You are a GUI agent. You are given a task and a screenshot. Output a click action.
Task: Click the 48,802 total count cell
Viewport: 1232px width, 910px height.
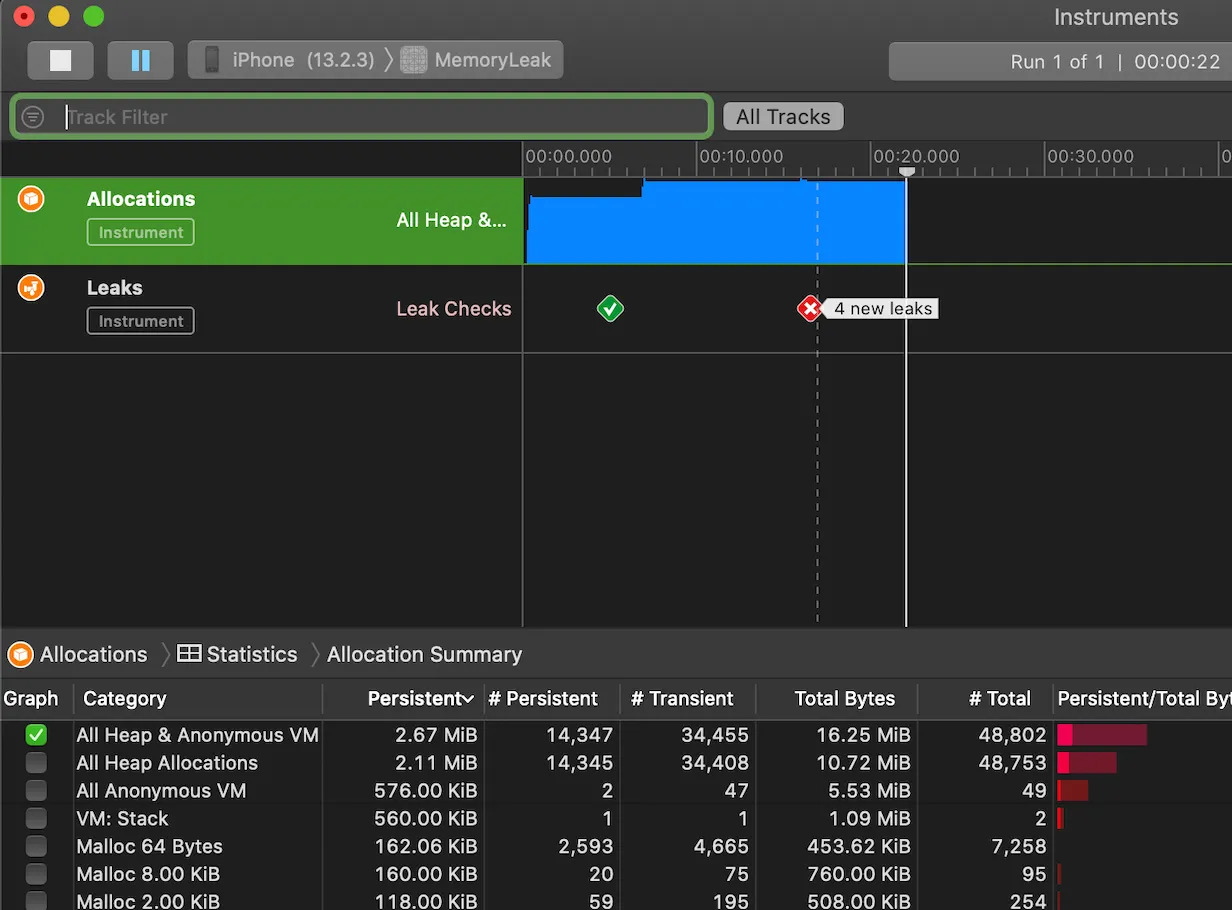1012,735
